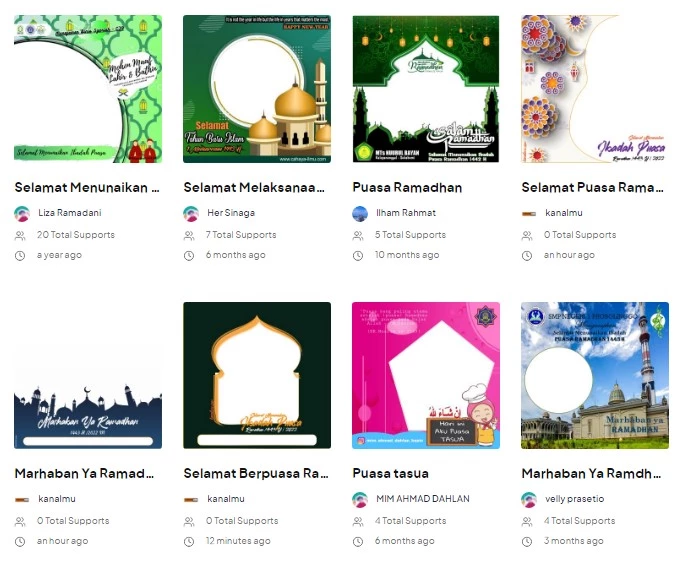Click Her Sinaga's profile avatar icon

pyautogui.click(x=191, y=213)
